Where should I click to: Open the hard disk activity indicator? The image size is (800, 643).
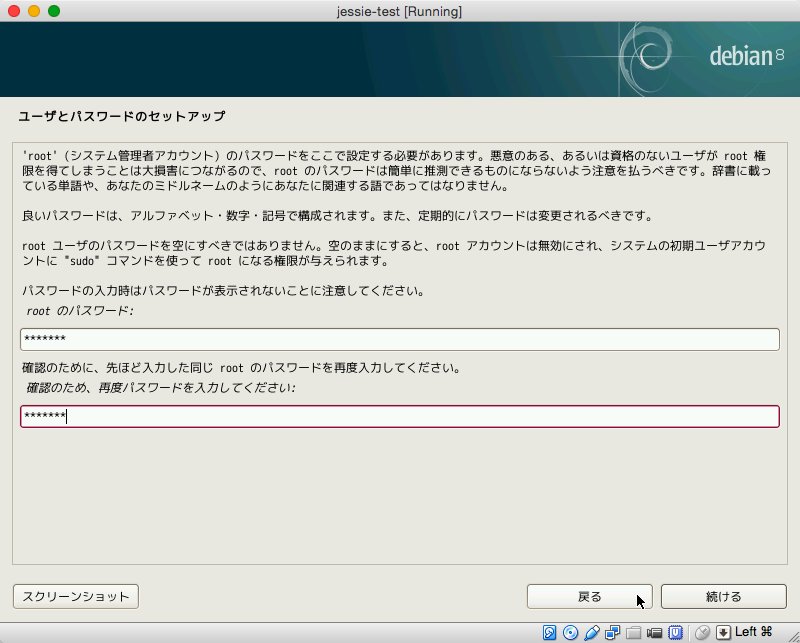tap(549, 633)
